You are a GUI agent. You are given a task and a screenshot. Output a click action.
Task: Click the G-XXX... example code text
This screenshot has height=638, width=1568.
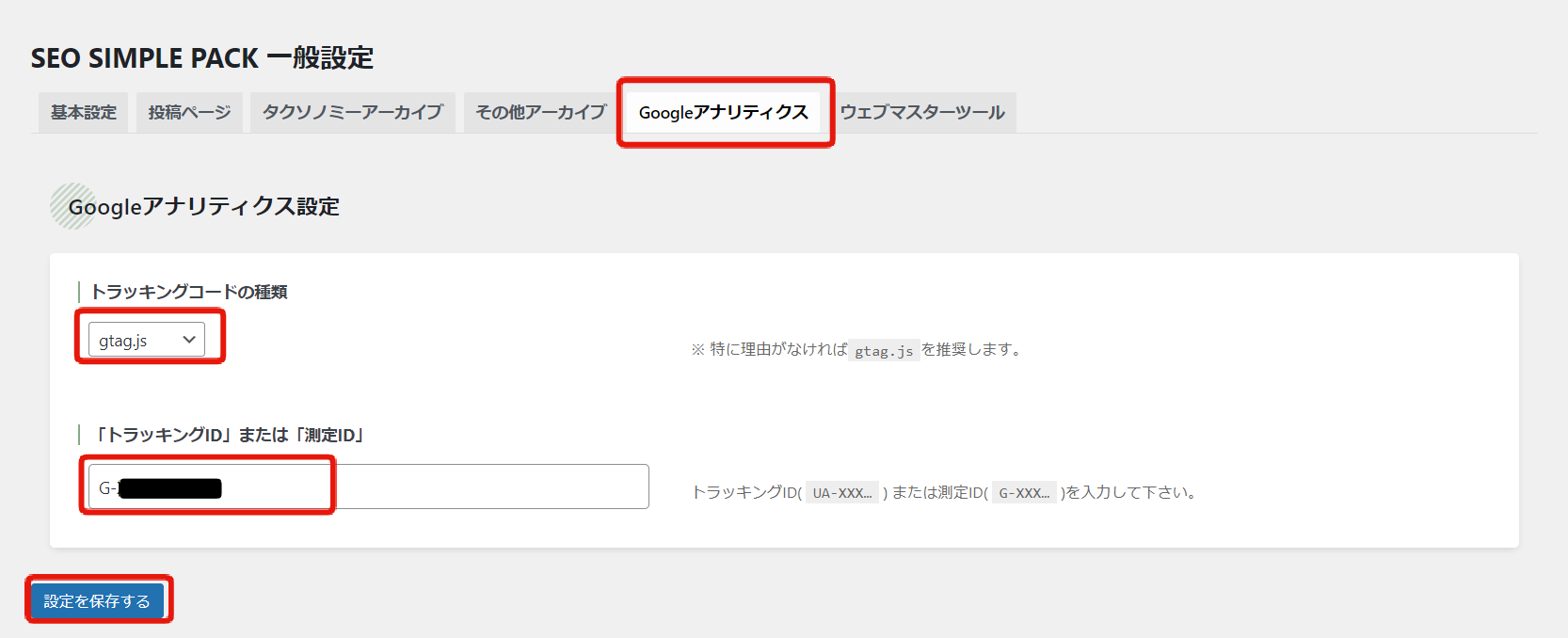pos(1023,493)
